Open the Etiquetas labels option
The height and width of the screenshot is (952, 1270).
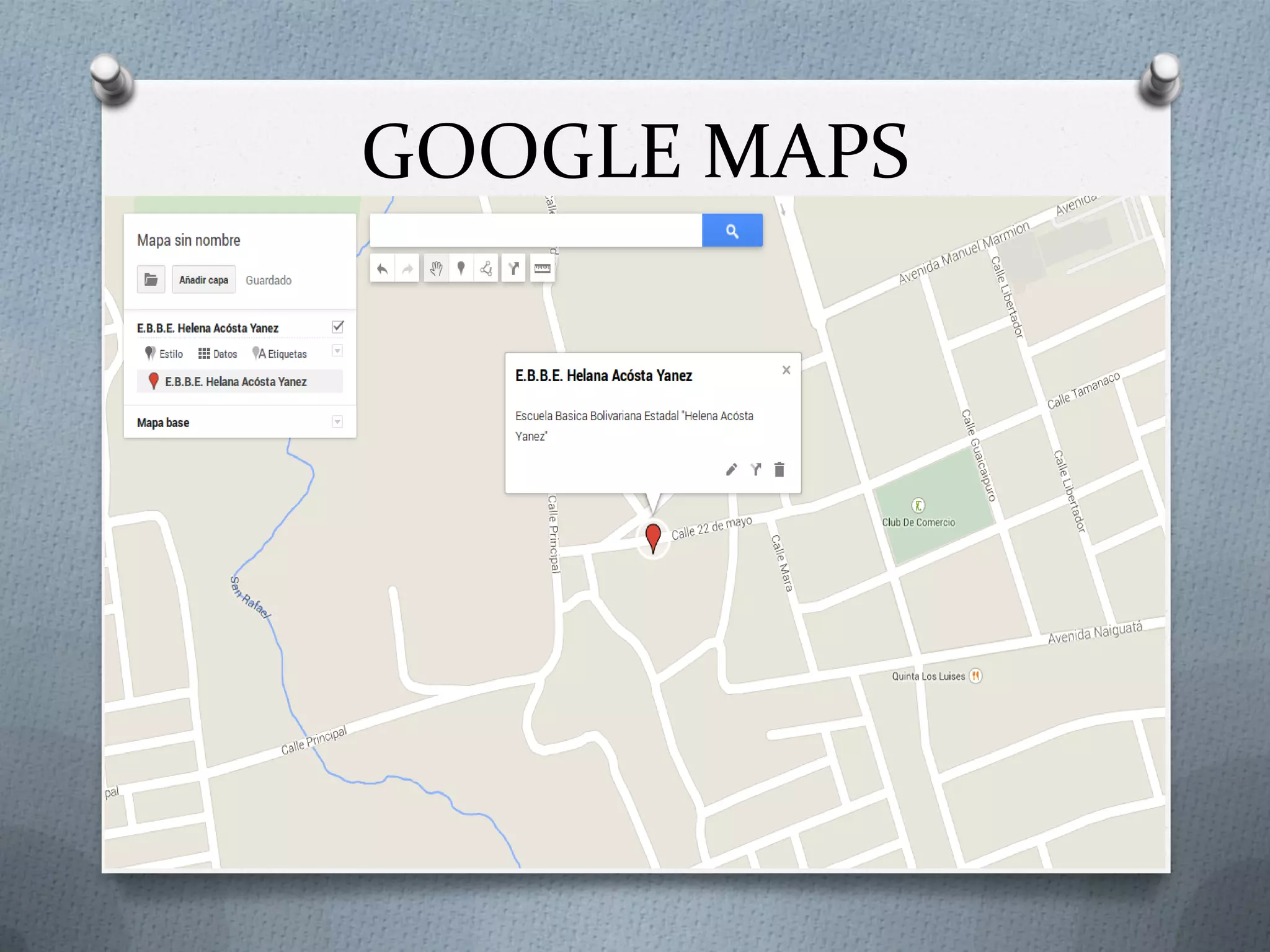coord(280,353)
